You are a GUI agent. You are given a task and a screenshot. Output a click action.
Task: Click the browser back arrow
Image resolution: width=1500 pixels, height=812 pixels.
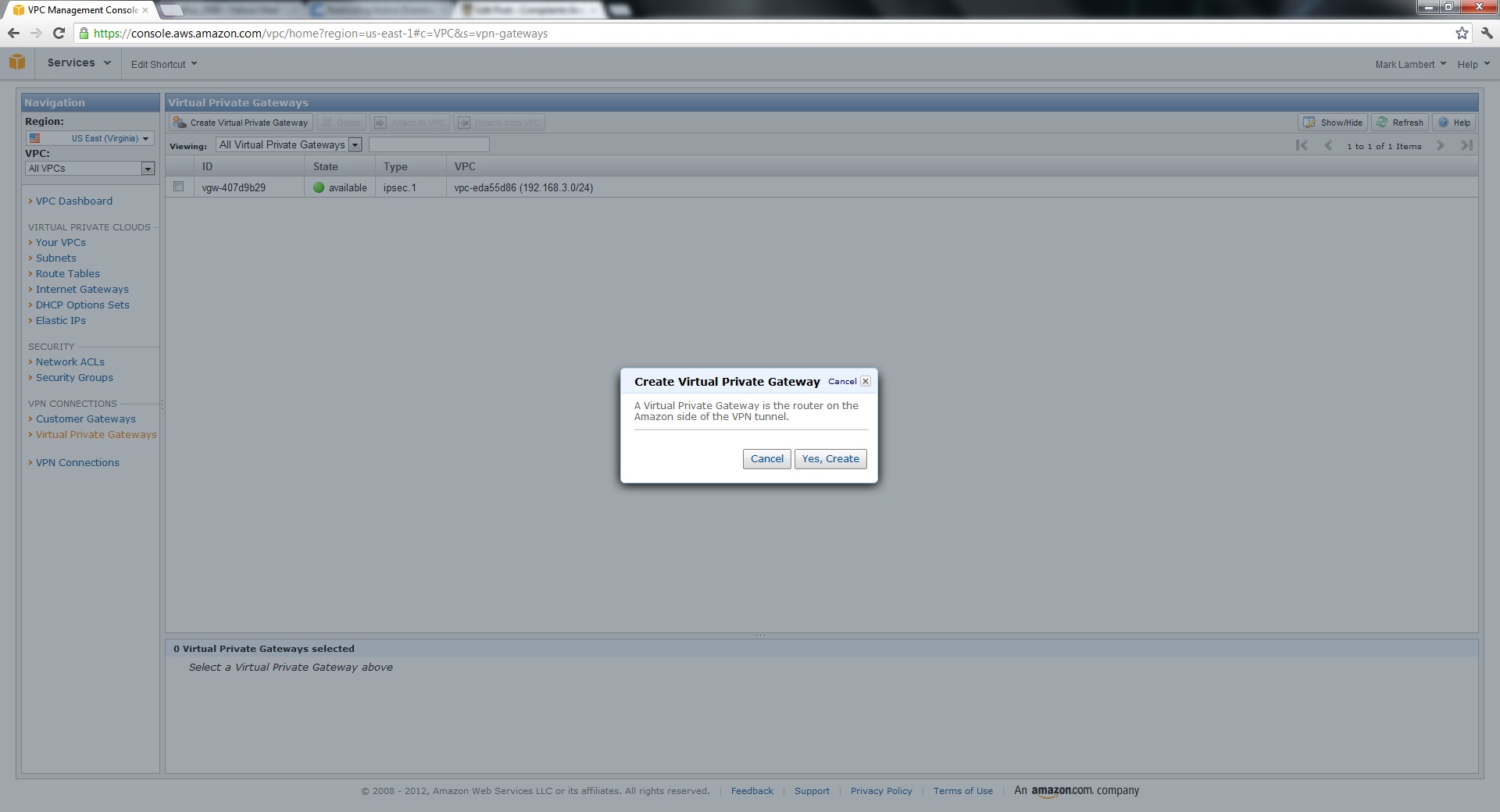[13, 33]
